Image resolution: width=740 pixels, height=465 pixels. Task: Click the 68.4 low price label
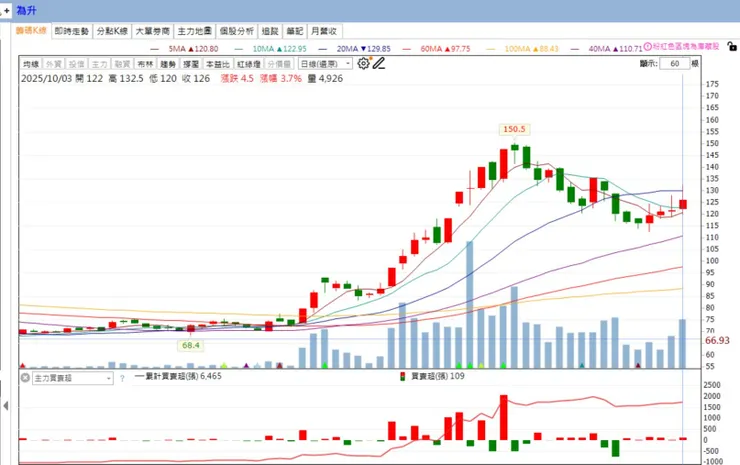click(x=191, y=345)
